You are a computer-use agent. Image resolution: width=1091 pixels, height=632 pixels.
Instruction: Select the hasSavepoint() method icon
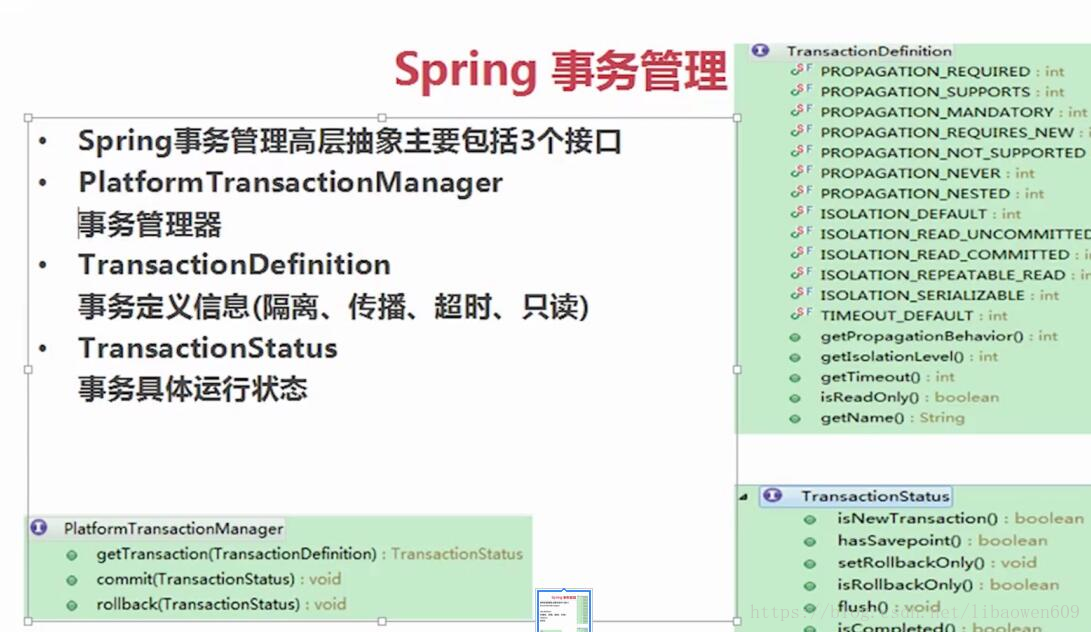click(810, 542)
